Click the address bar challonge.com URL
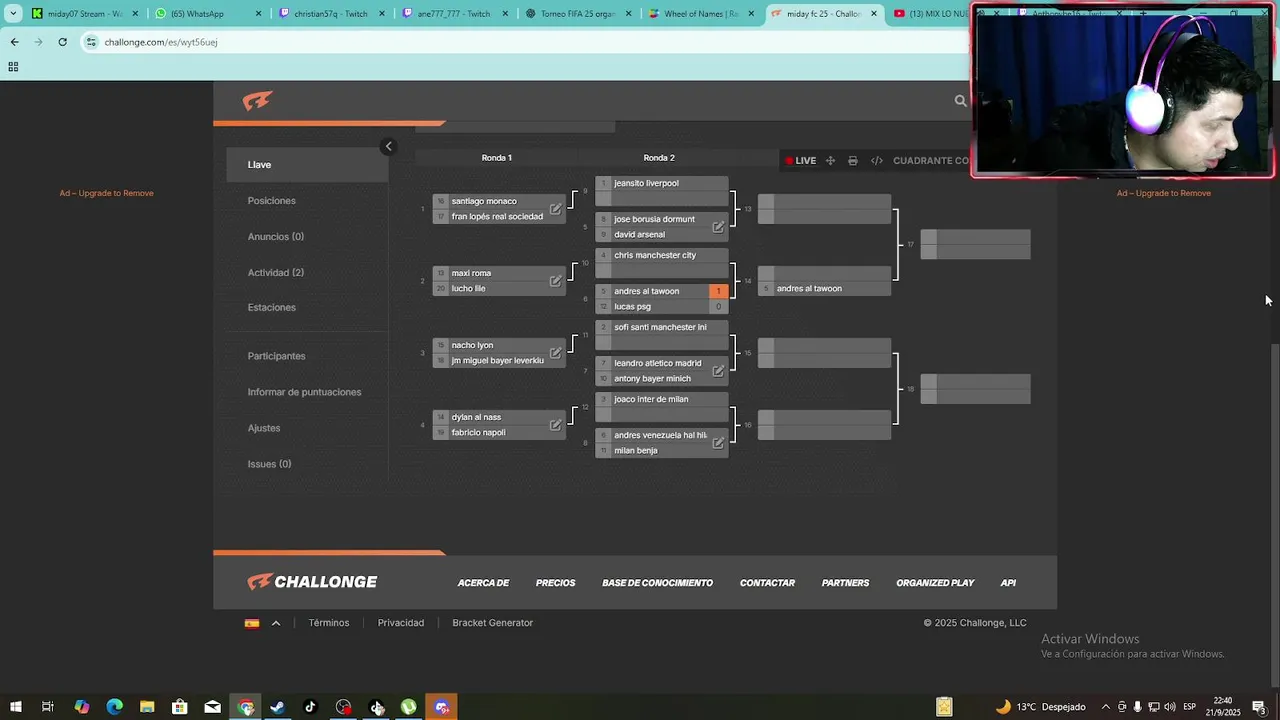 coord(161,42)
